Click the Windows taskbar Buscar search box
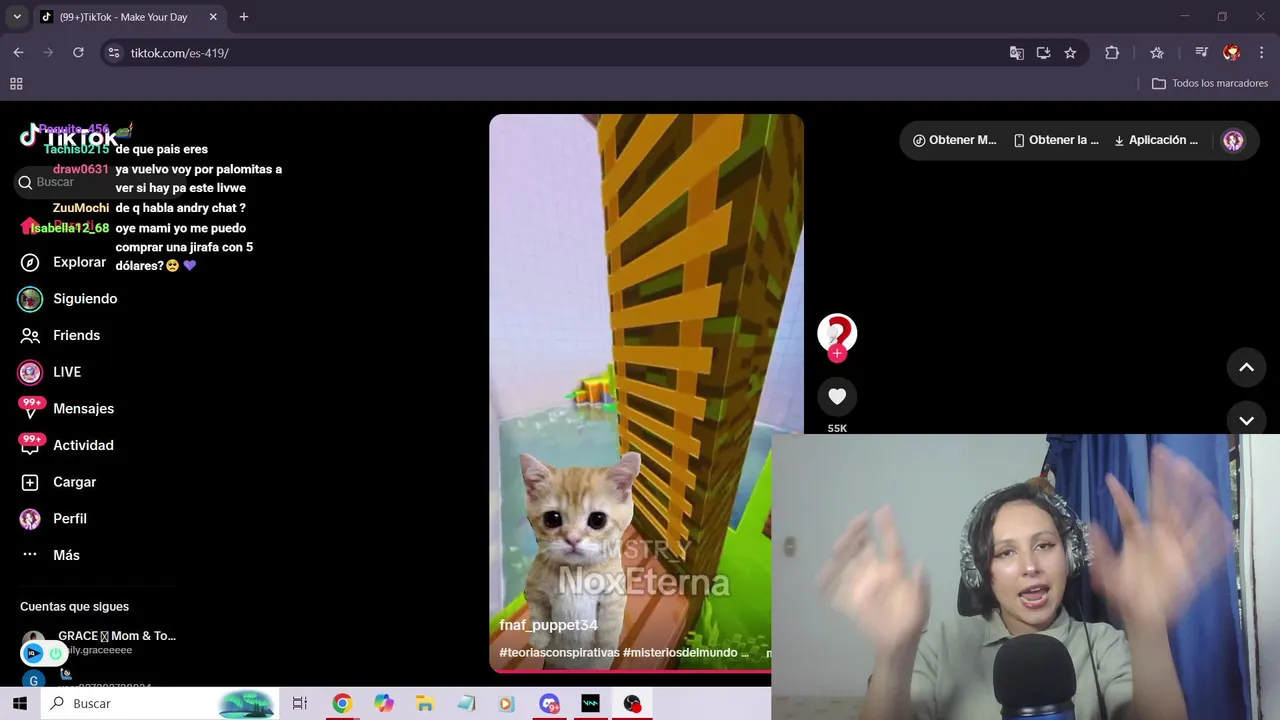 click(x=160, y=704)
